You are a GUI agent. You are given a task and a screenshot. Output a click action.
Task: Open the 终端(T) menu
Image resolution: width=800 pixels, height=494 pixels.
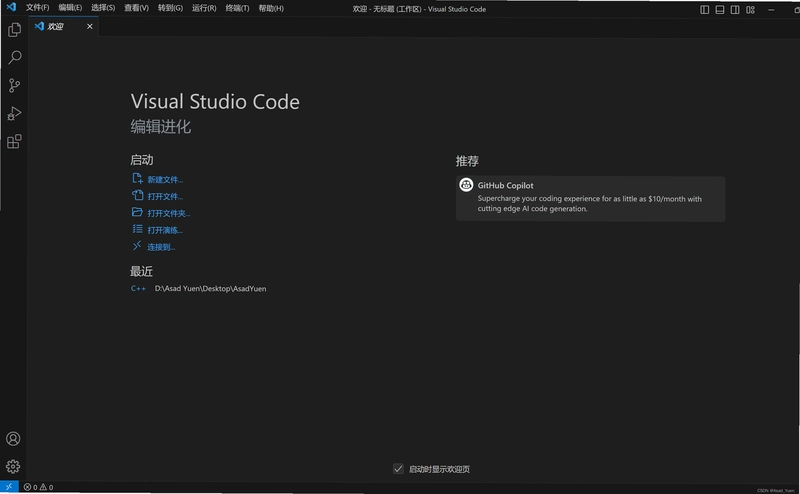pos(237,8)
